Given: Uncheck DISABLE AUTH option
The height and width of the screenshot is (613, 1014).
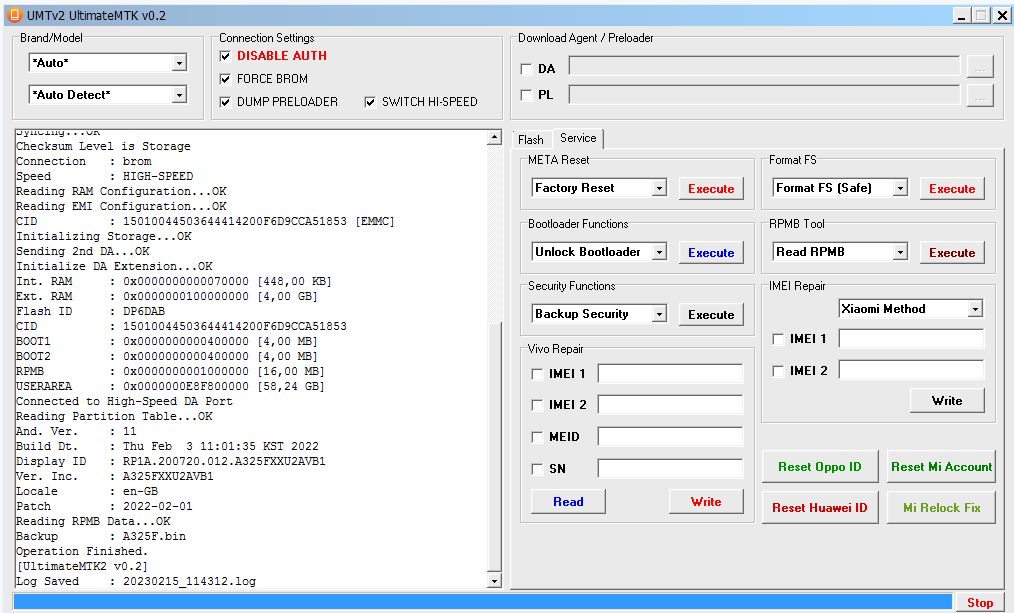Looking at the screenshot, I should [x=225, y=56].
